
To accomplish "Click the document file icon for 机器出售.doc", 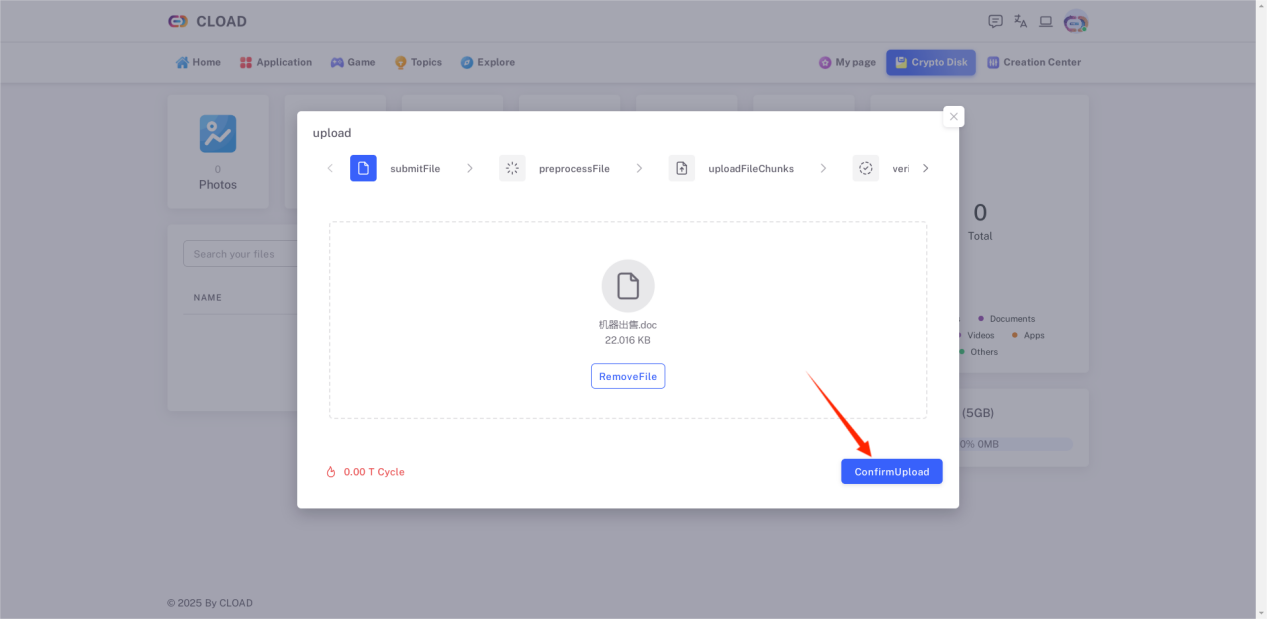I will pos(628,286).
